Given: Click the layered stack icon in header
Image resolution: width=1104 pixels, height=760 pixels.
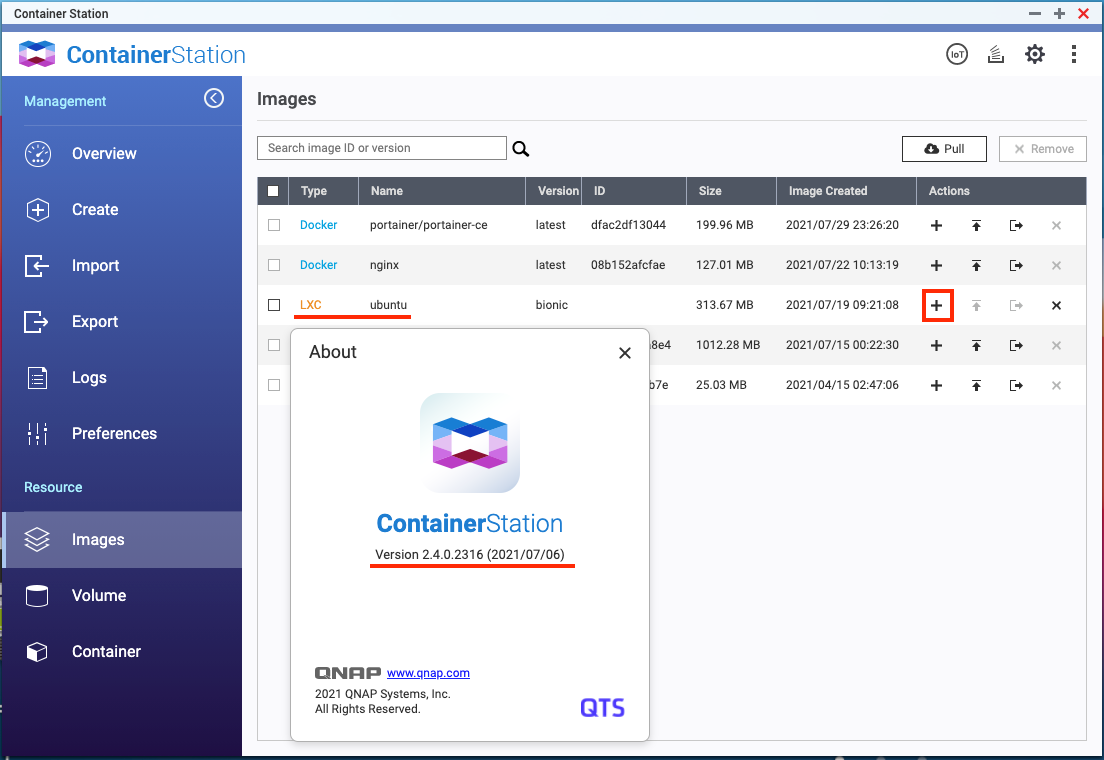Looking at the screenshot, I should tap(995, 54).
